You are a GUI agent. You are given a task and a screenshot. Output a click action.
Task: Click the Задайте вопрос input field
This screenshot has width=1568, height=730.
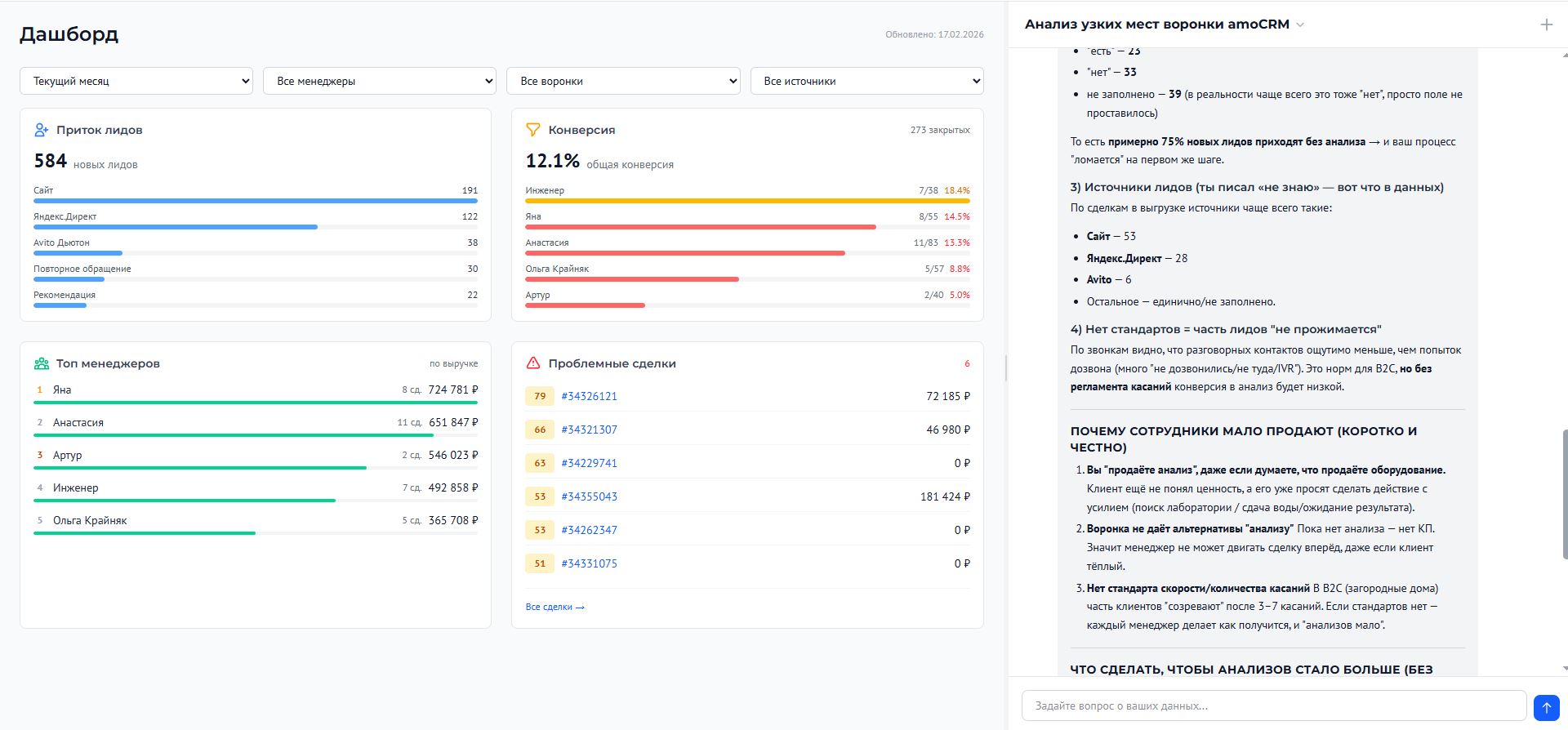[x=1273, y=706]
